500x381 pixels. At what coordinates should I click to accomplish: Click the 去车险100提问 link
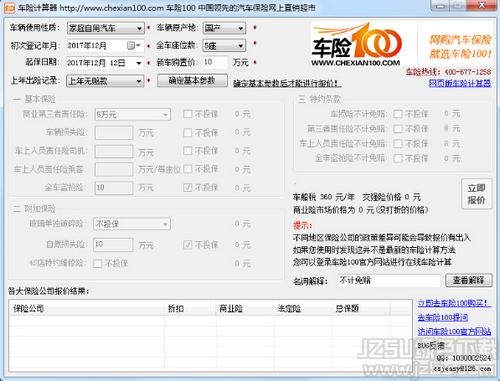443,317
